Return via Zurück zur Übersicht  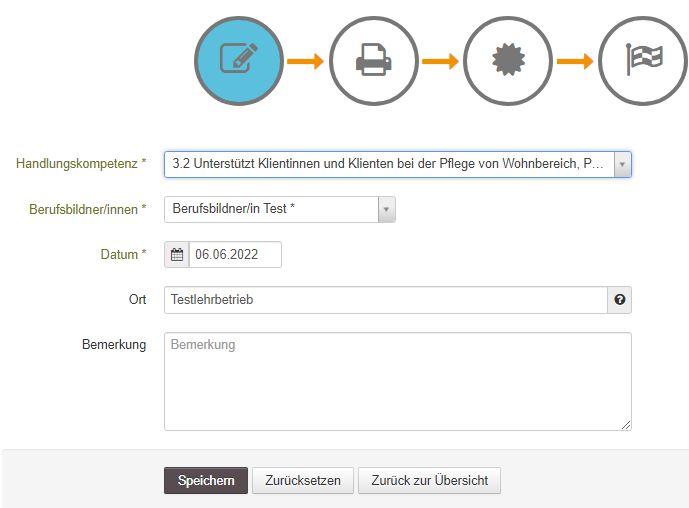(x=429, y=481)
